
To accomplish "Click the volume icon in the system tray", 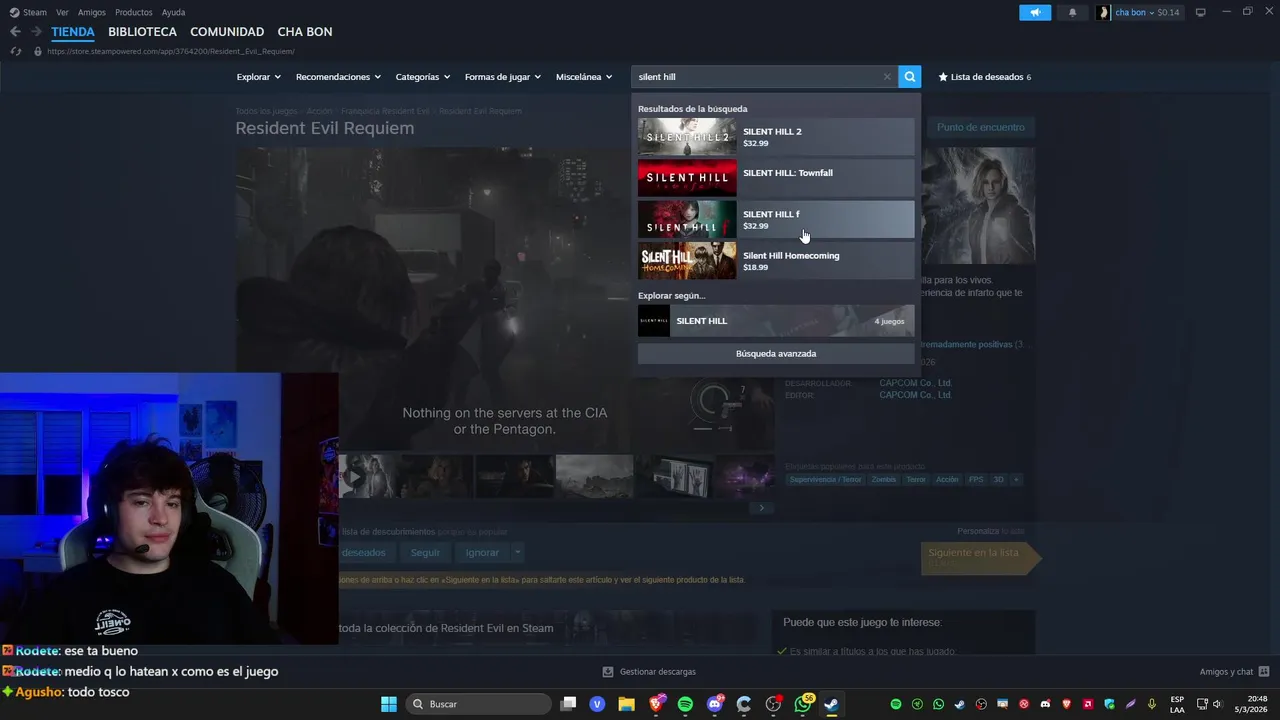I will coord(1217,704).
